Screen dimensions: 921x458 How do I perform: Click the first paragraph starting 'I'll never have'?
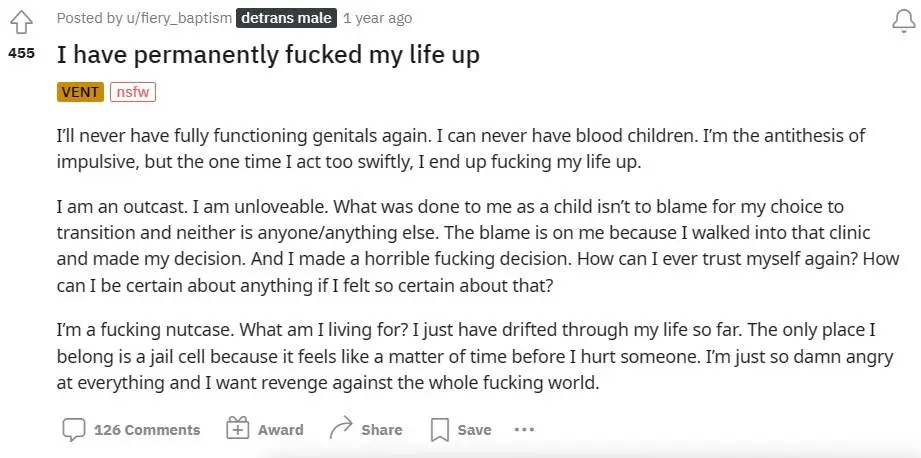click(x=460, y=148)
